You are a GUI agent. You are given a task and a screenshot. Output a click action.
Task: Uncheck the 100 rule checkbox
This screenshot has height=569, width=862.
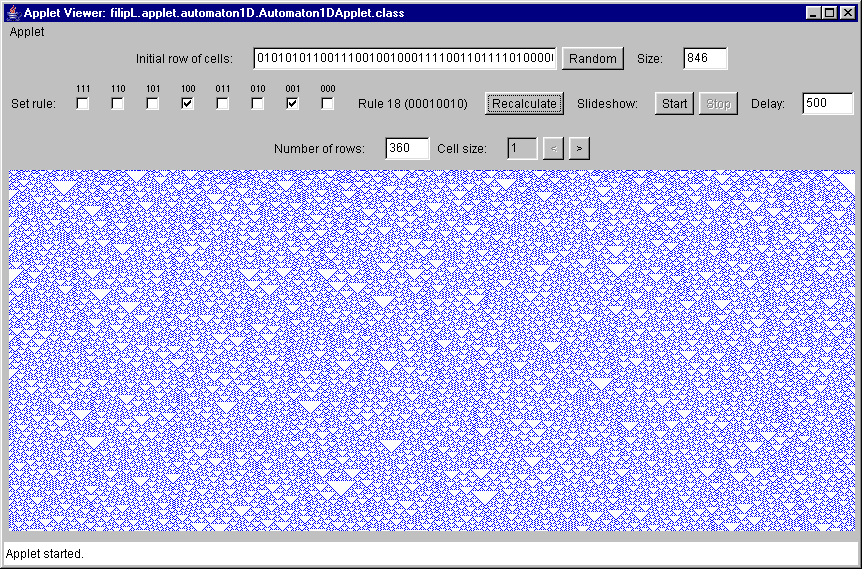click(188, 103)
